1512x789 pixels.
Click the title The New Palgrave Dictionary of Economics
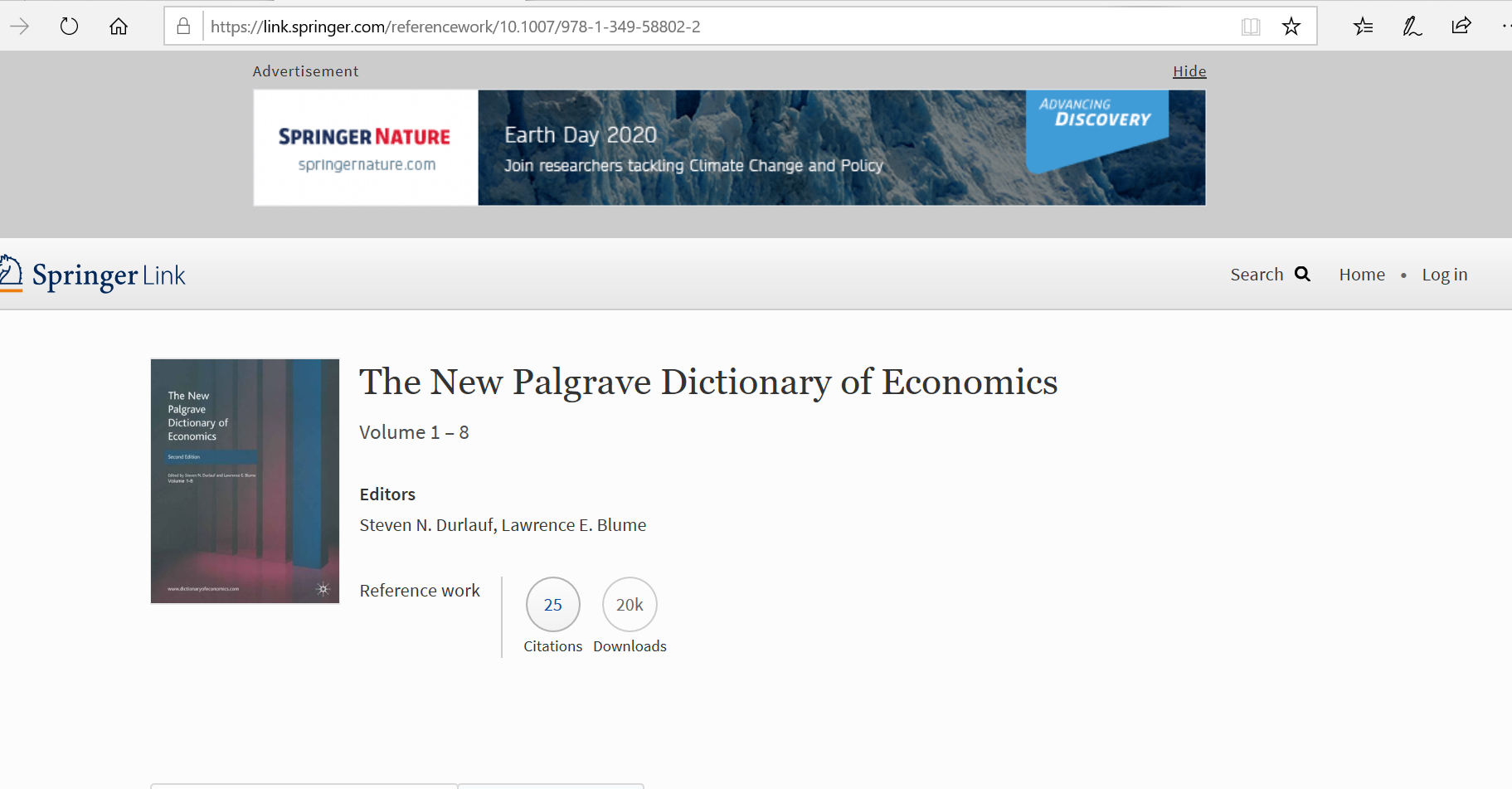708,382
